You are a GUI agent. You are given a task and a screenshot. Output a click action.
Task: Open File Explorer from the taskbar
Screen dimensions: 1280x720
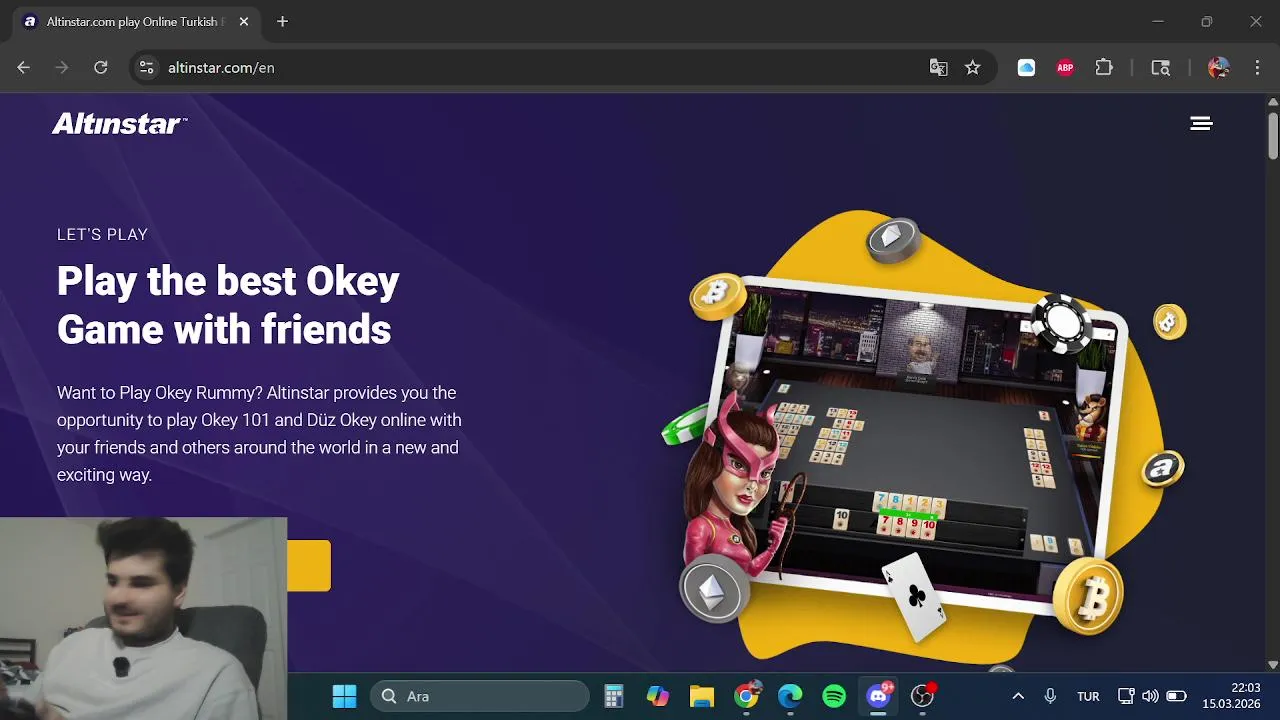(x=702, y=696)
